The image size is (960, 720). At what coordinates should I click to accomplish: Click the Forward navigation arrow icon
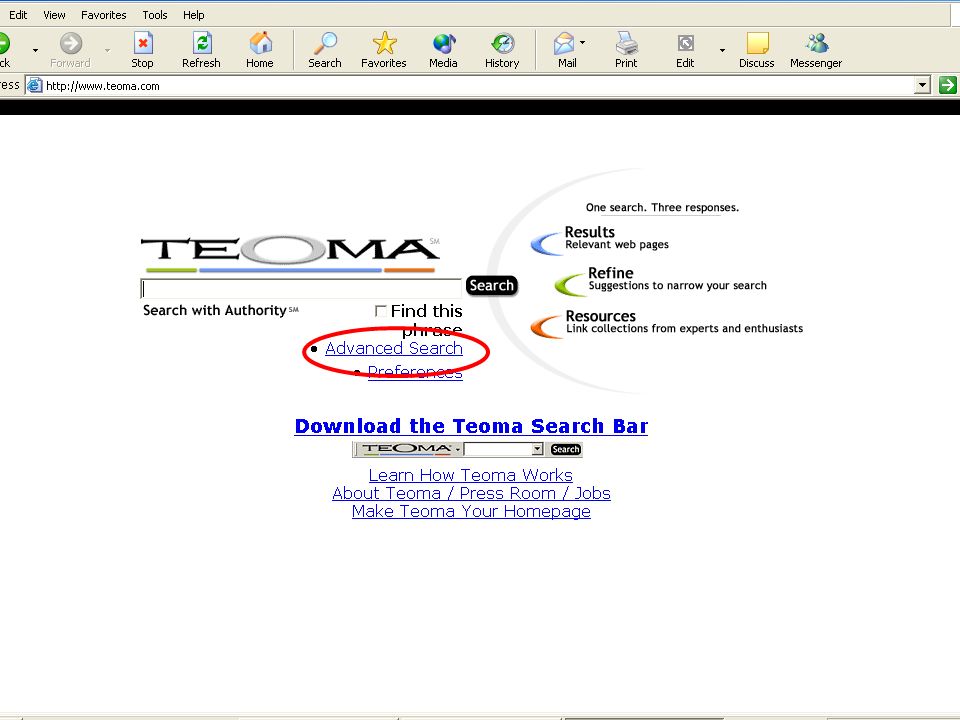71,43
